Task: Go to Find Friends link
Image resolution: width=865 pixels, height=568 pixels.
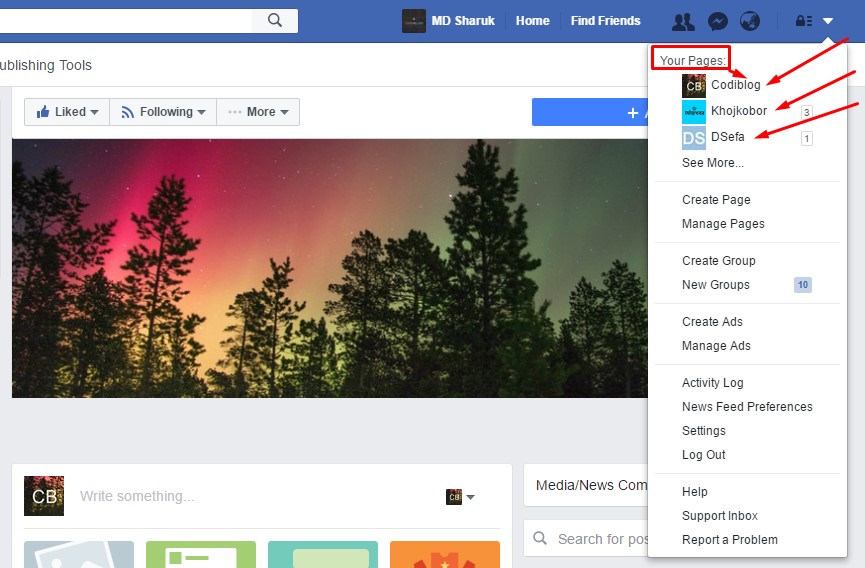Action: coord(605,21)
